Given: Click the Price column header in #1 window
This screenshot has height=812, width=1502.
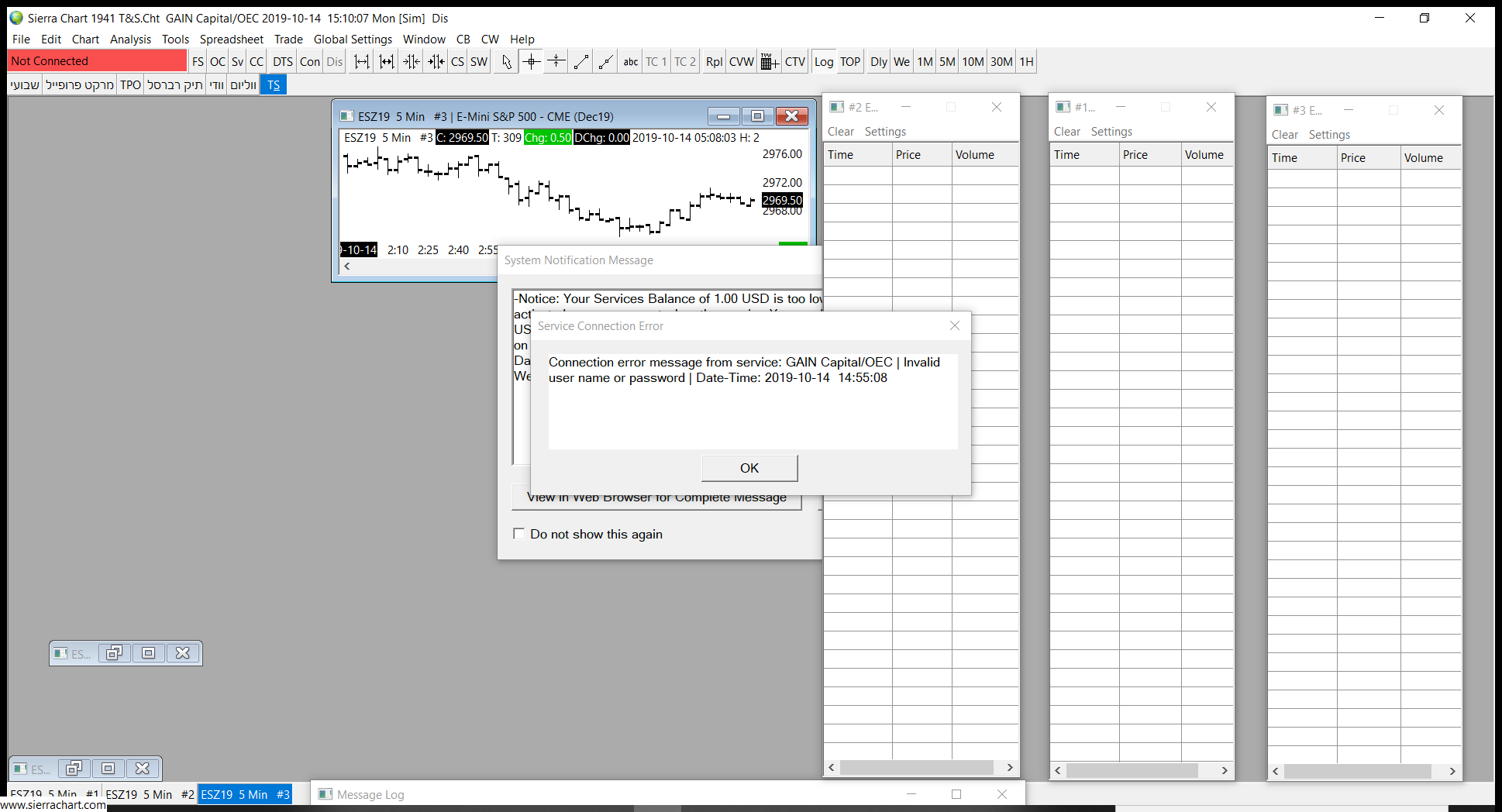Looking at the screenshot, I should [1150, 155].
